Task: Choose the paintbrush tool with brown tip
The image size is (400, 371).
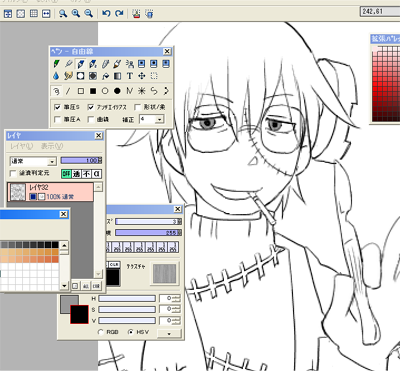Action: pos(117,64)
